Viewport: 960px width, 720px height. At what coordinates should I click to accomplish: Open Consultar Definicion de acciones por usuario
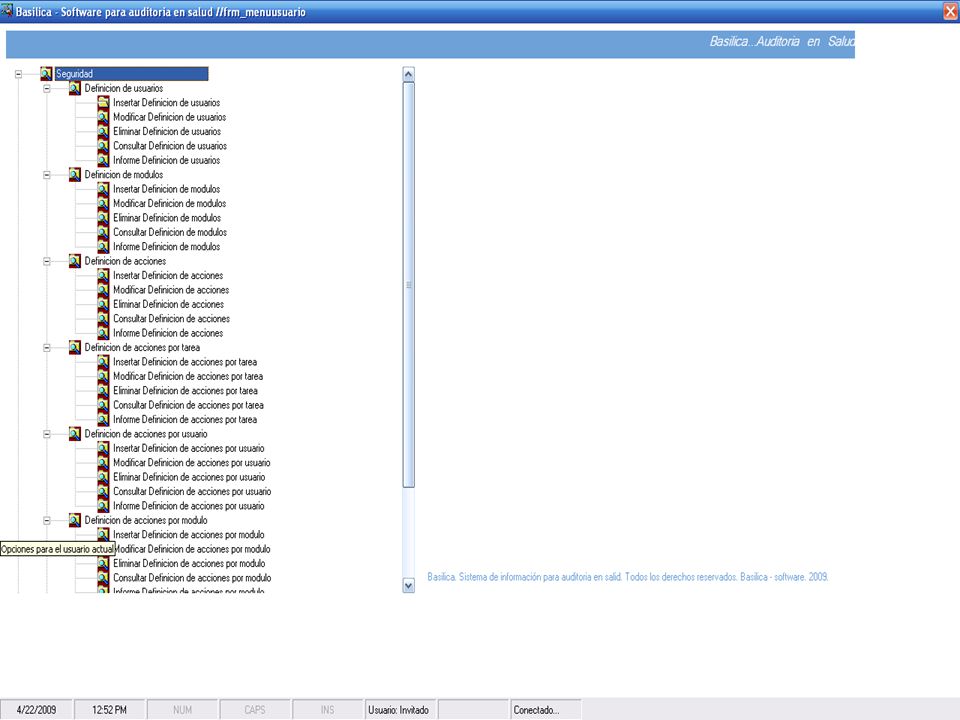point(192,492)
